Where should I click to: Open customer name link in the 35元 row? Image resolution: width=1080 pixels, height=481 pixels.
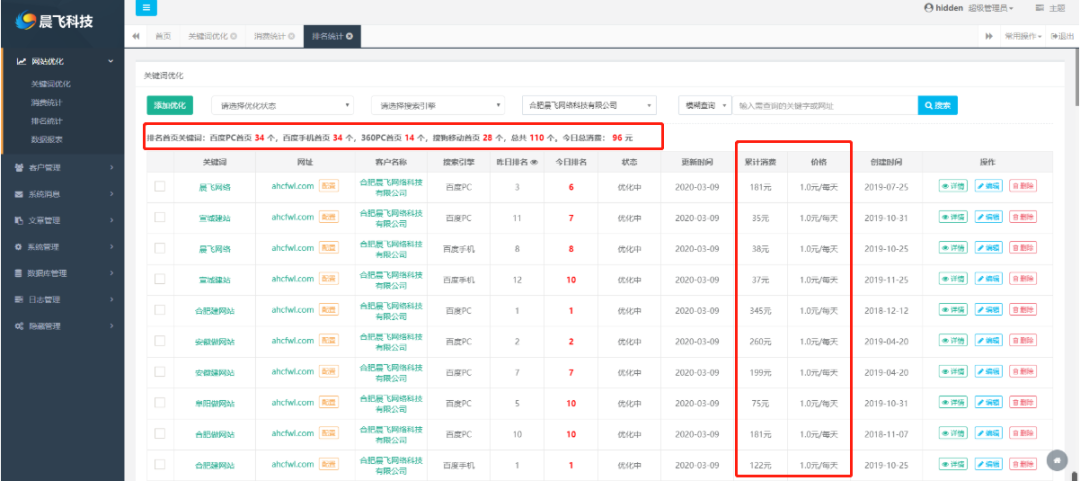[x=391, y=217]
